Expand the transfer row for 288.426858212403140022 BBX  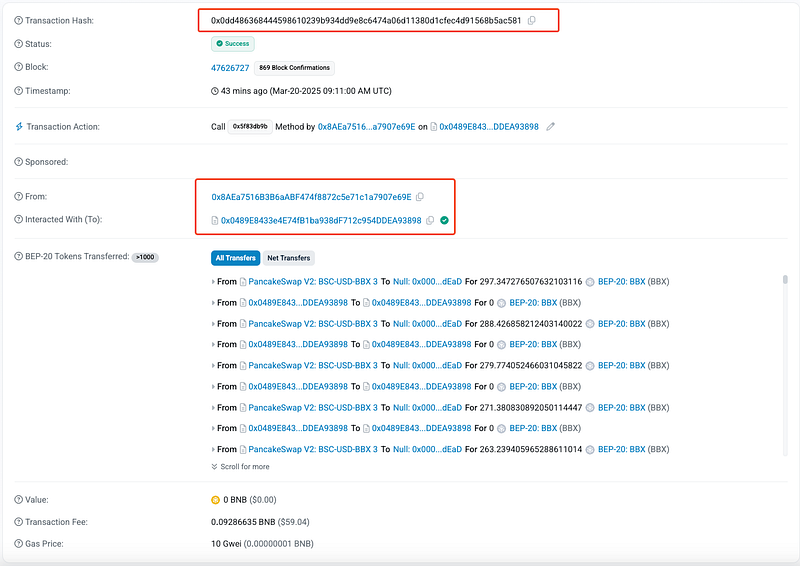213,324
